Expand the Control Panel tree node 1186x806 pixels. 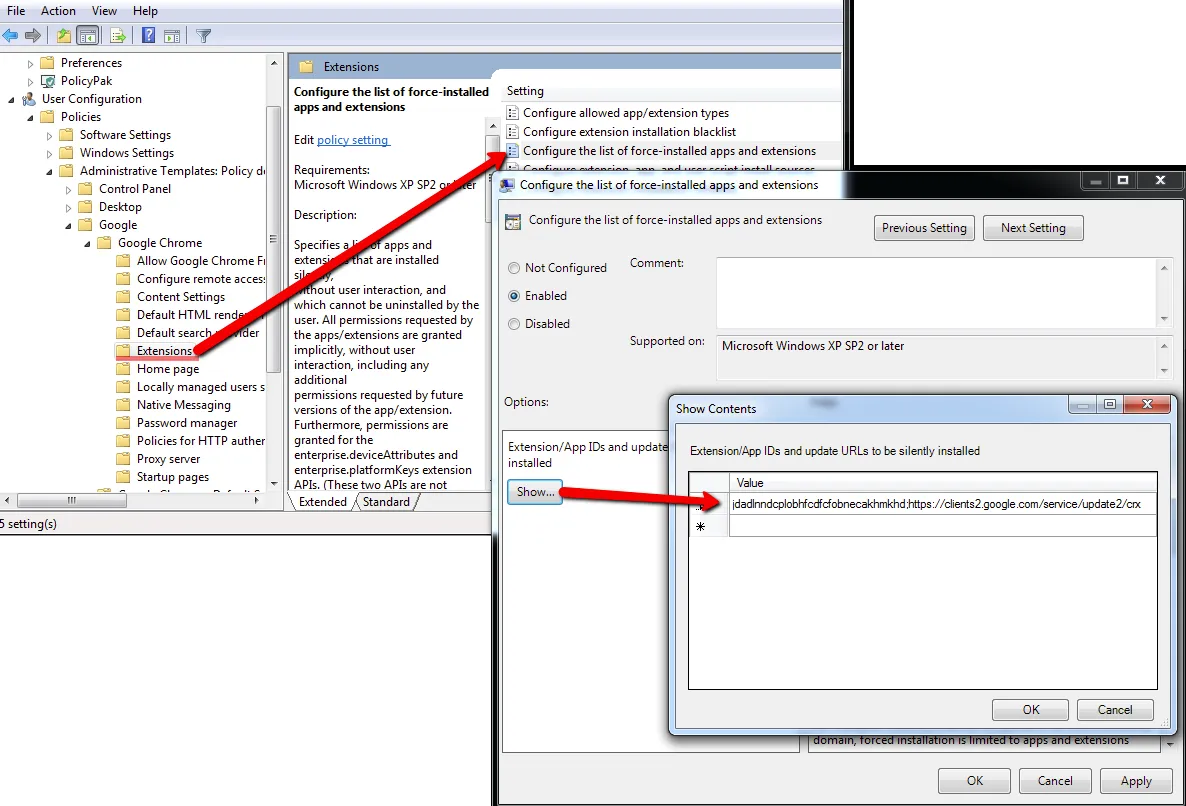tap(69, 189)
